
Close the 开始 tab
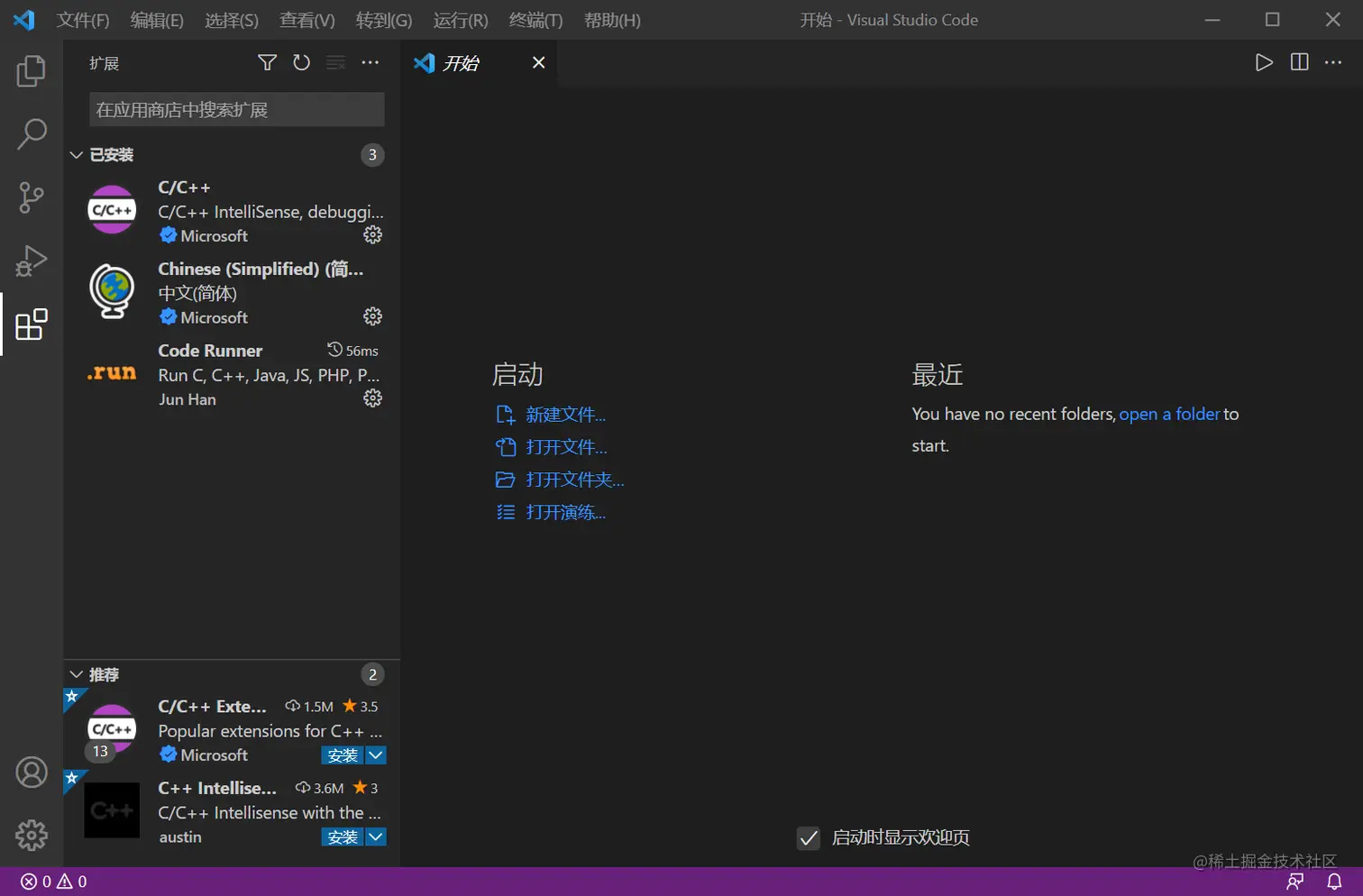point(538,62)
